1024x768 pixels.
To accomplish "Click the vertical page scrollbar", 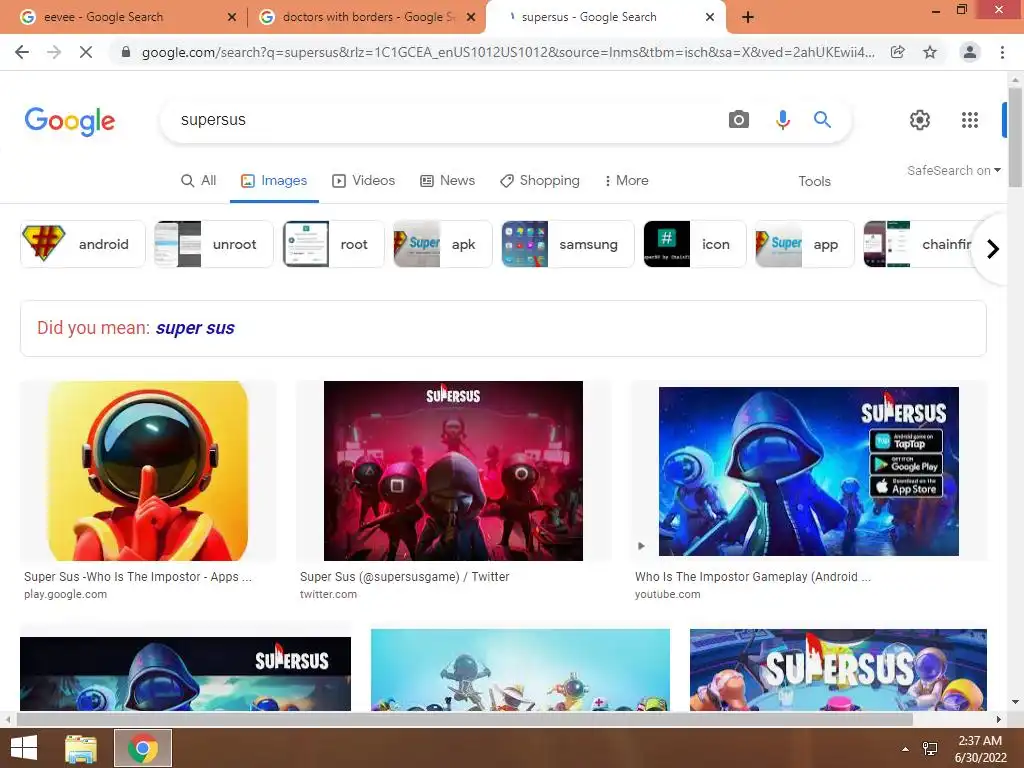I will tap(1015, 137).
